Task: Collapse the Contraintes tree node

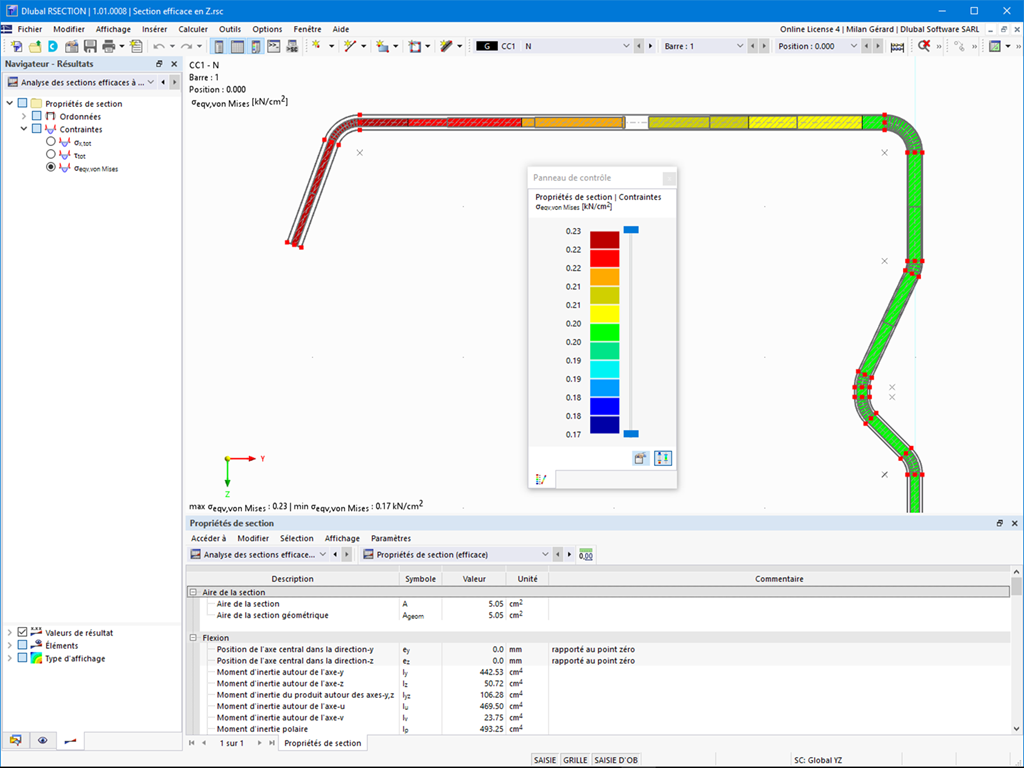Action: pyautogui.click(x=24, y=129)
